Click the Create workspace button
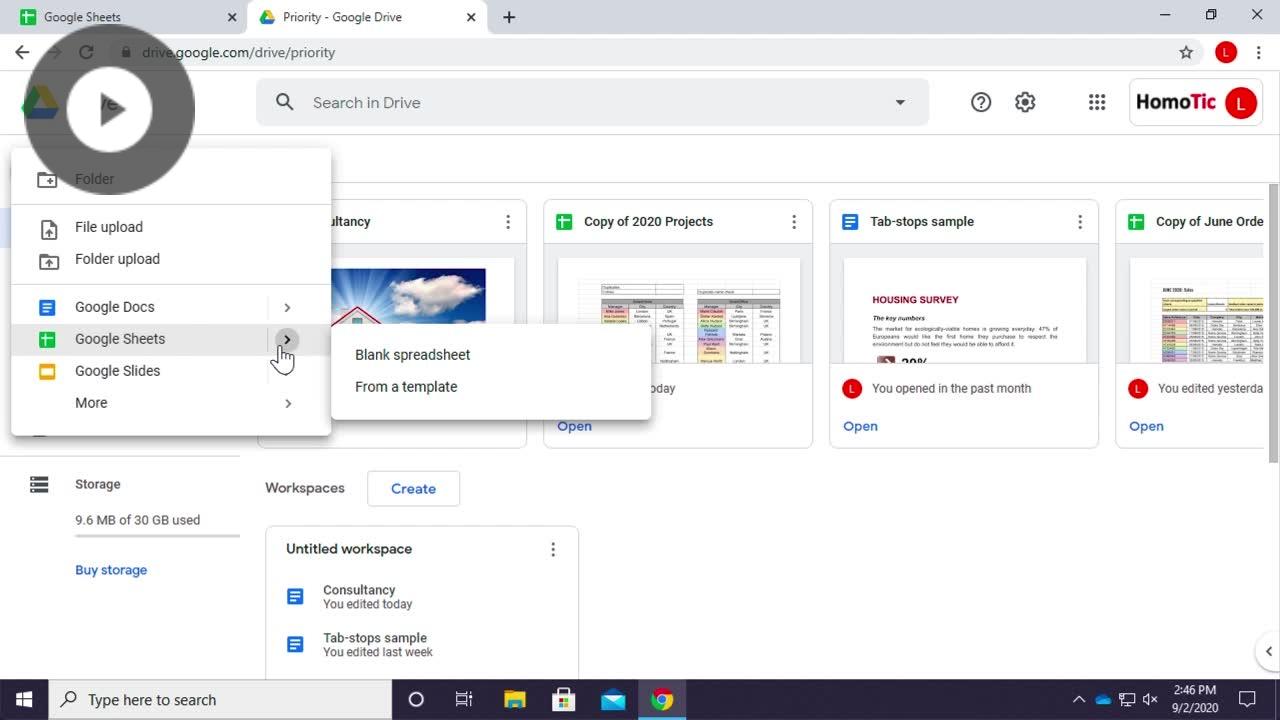1280x720 pixels. pos(413,489)
